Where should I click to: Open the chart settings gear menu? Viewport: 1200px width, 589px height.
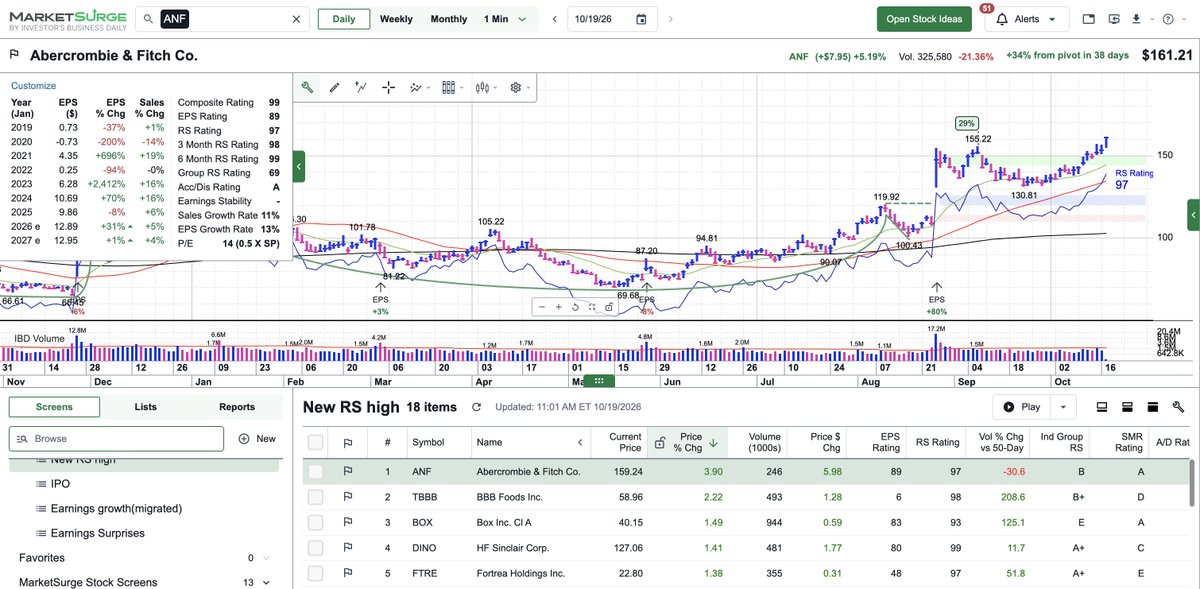coord(518,88)
